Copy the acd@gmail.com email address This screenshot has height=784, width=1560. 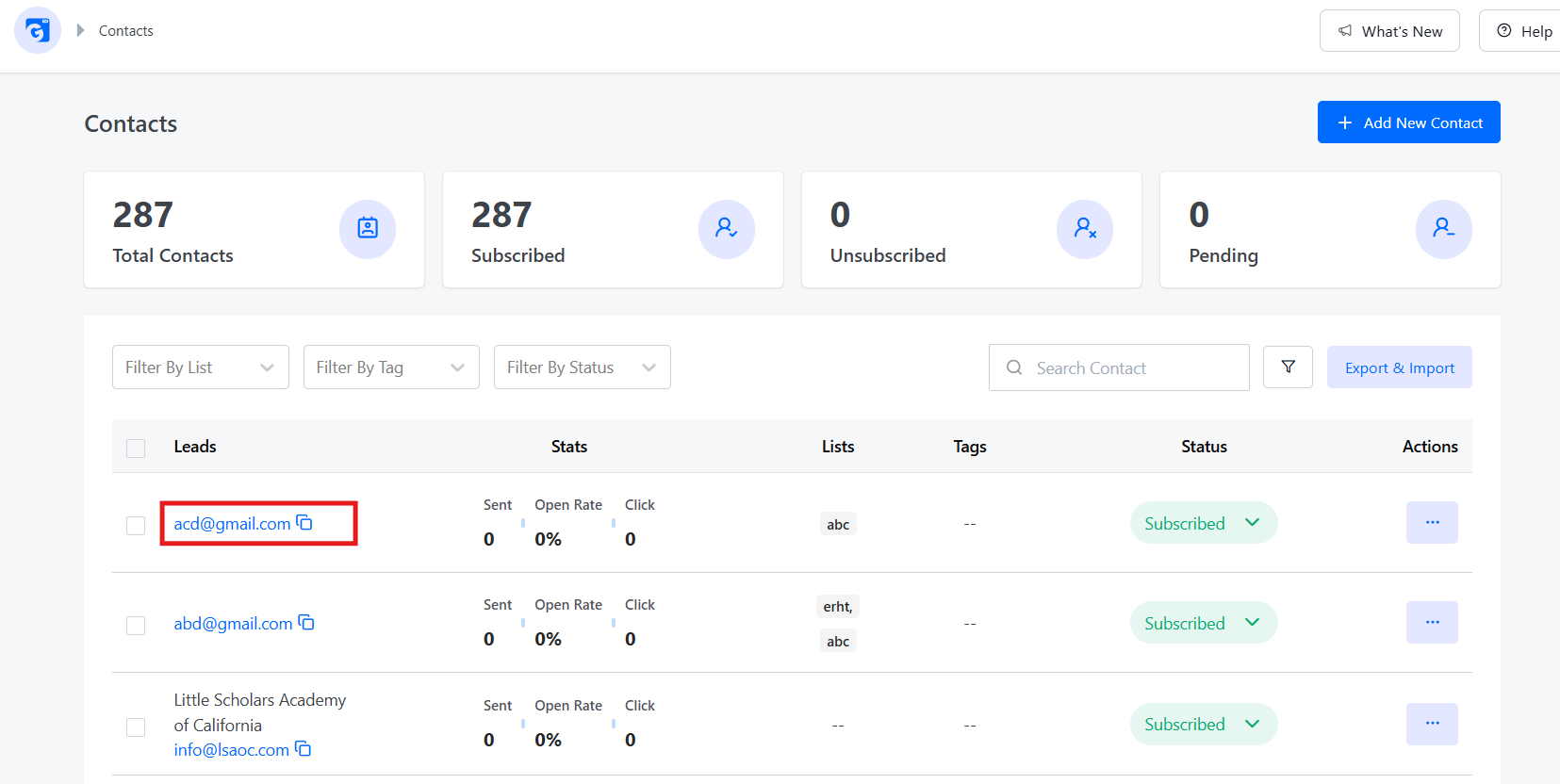304,522
